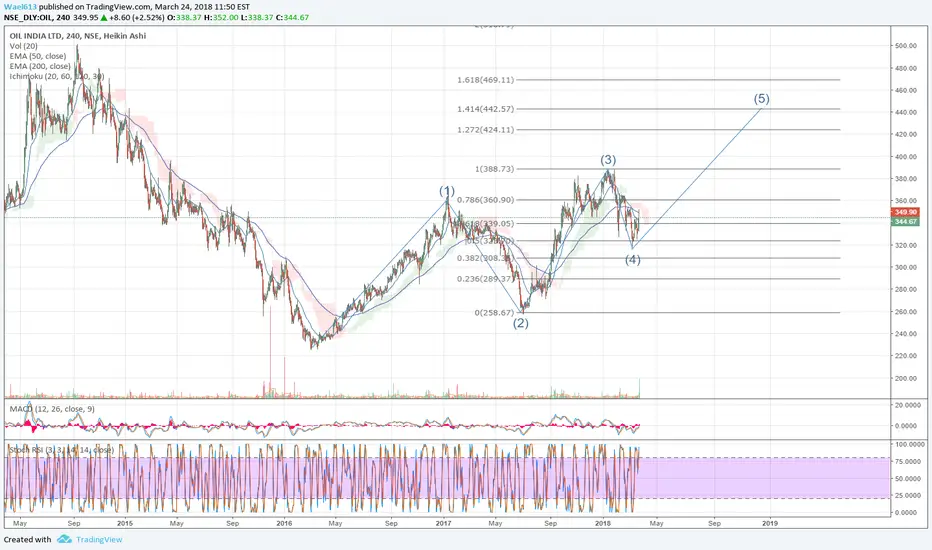Screen dimensions: 932x550
Task: Click 20.0000 on the MACD axis
Action: [908, 405]
